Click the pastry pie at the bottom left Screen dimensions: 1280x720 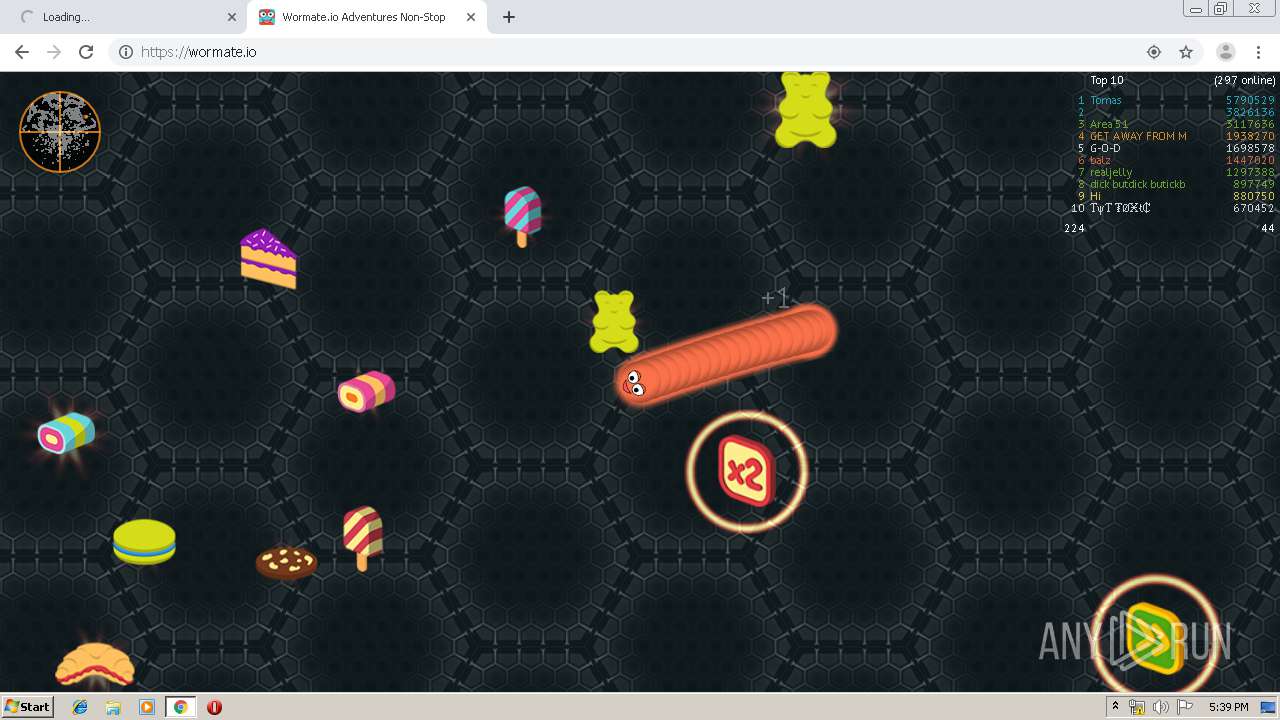coord(94,665)
